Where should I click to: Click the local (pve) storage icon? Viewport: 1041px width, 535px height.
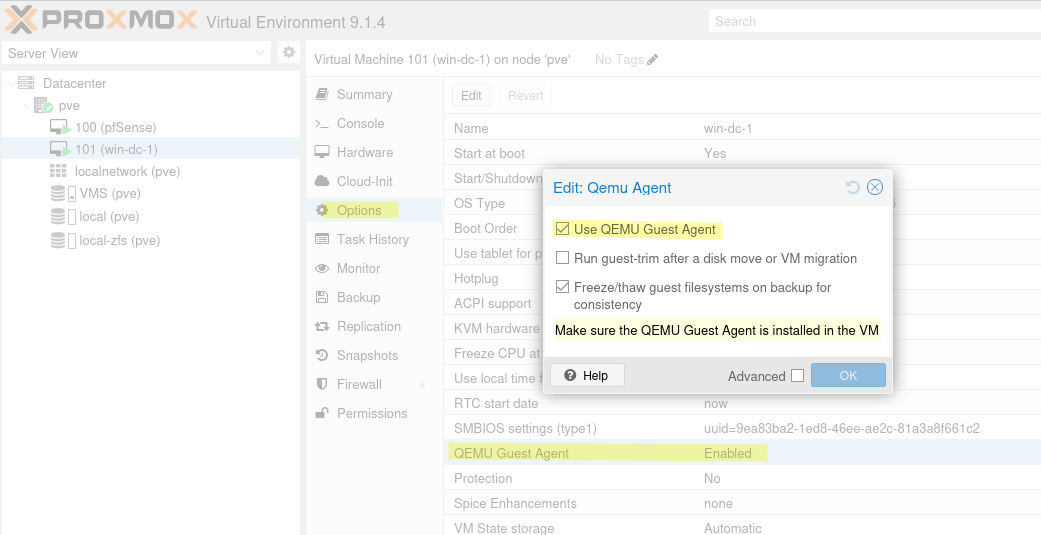(63, 216)
